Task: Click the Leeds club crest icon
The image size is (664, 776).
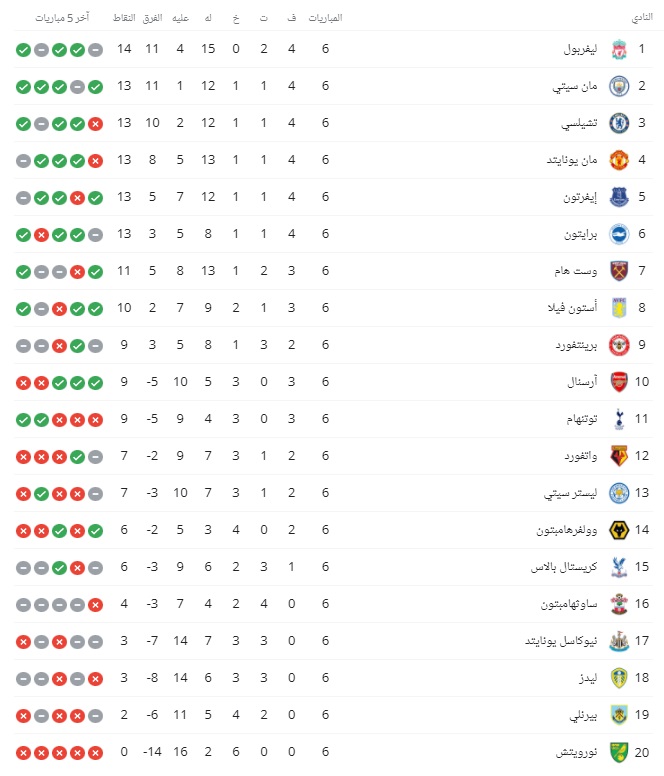Action: pyautogui.click(x=619, y=678)
